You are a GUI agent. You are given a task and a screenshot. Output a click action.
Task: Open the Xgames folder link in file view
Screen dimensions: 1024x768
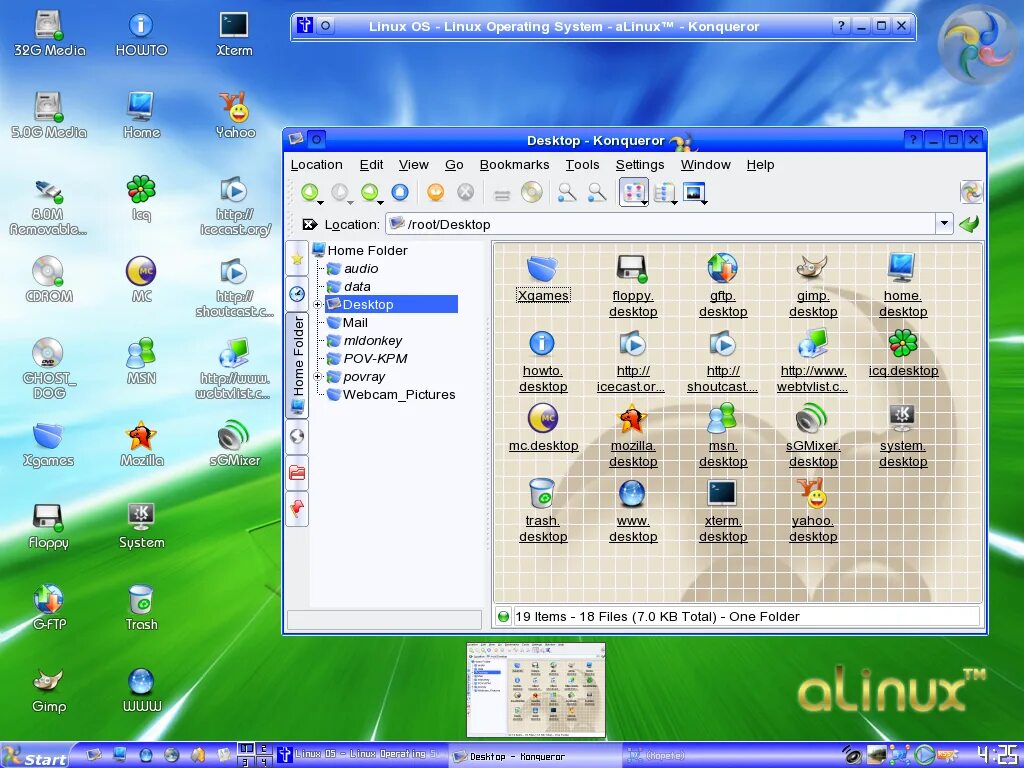pos(543,296)
